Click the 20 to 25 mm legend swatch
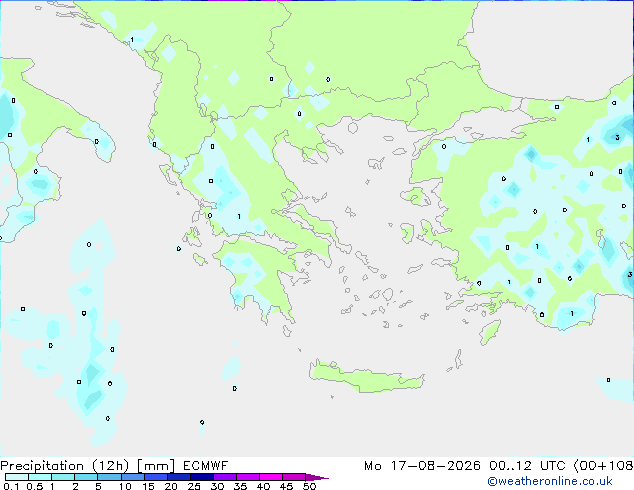The height and width of the screenshot is (490, 634). (x=179, y=477)
